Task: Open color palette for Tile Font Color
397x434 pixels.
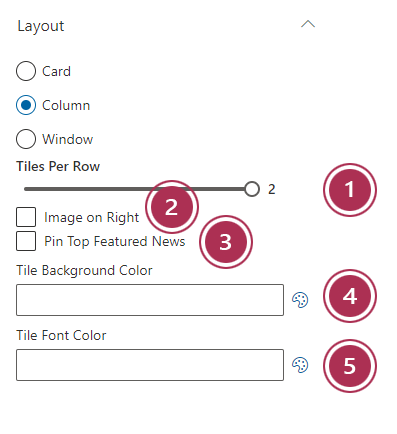Action: click(300, 365)
